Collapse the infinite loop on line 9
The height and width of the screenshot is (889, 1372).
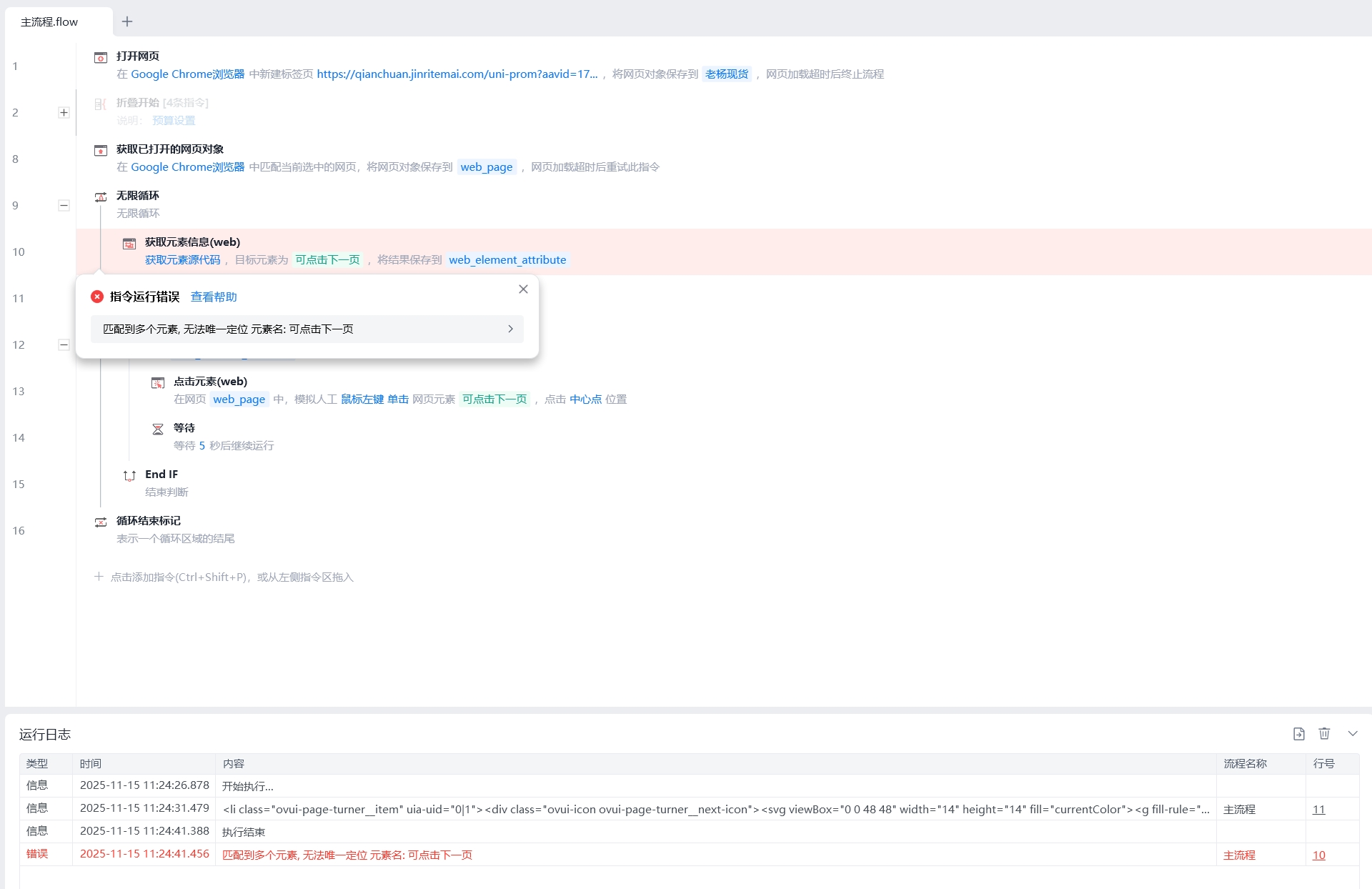point(64,205)
